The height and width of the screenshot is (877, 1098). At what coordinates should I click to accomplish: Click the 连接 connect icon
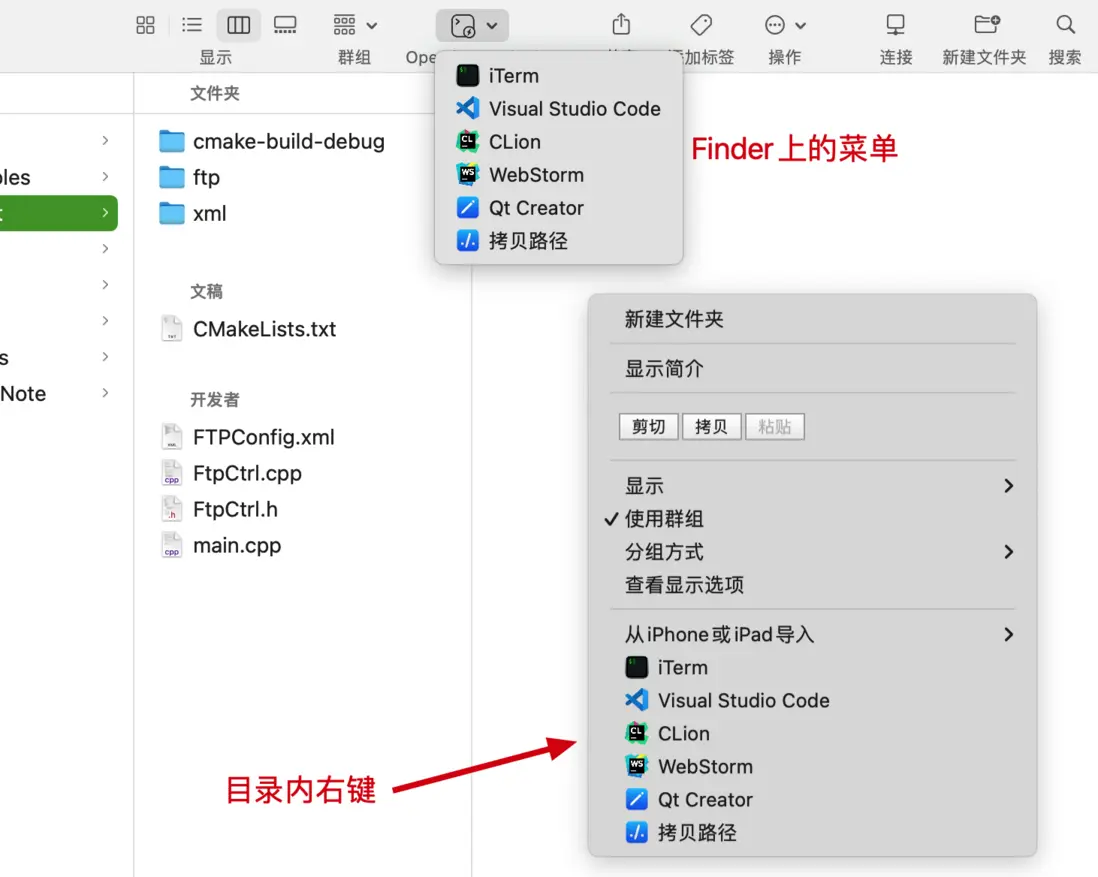tap(896, 25)
